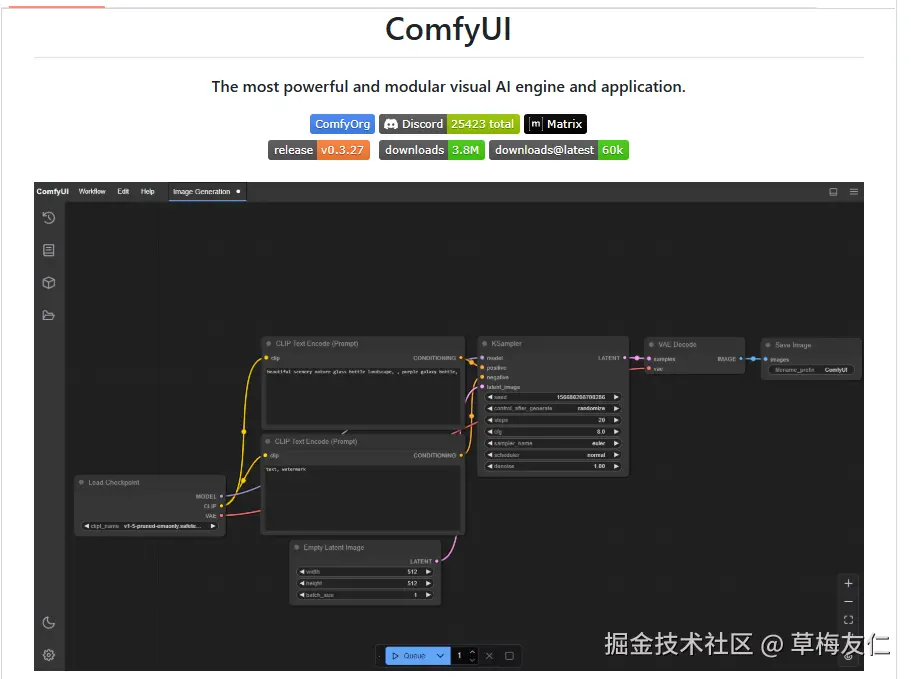
Task: Collapse the Empty Latent Image node dot
Action: tap(297, 547)
